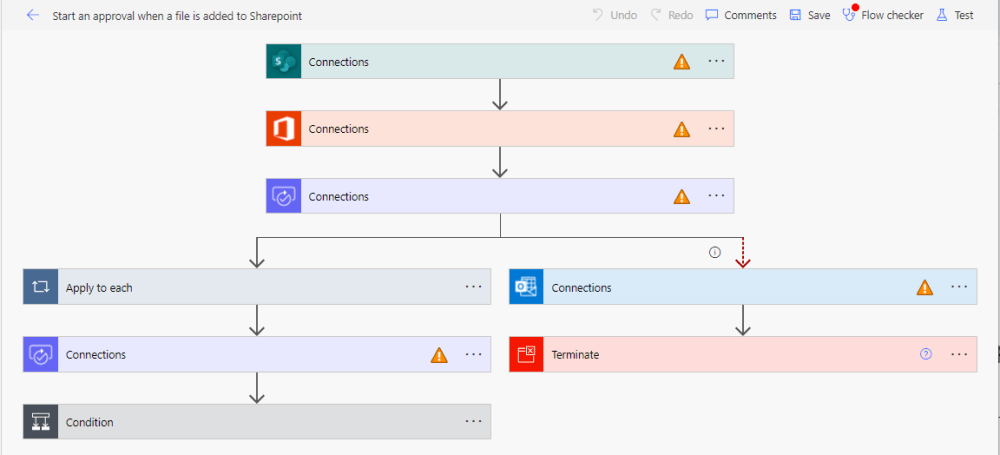
Task: Open the Terminate step ellipsis menu
Action: 959,354
